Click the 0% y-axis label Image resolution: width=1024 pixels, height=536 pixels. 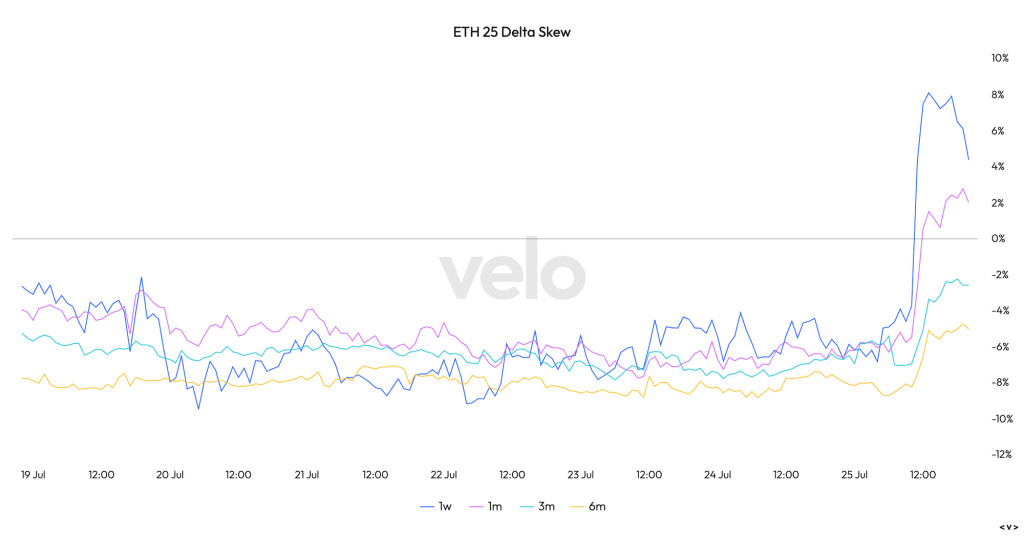pyautogui.click(x=998, y=239)
